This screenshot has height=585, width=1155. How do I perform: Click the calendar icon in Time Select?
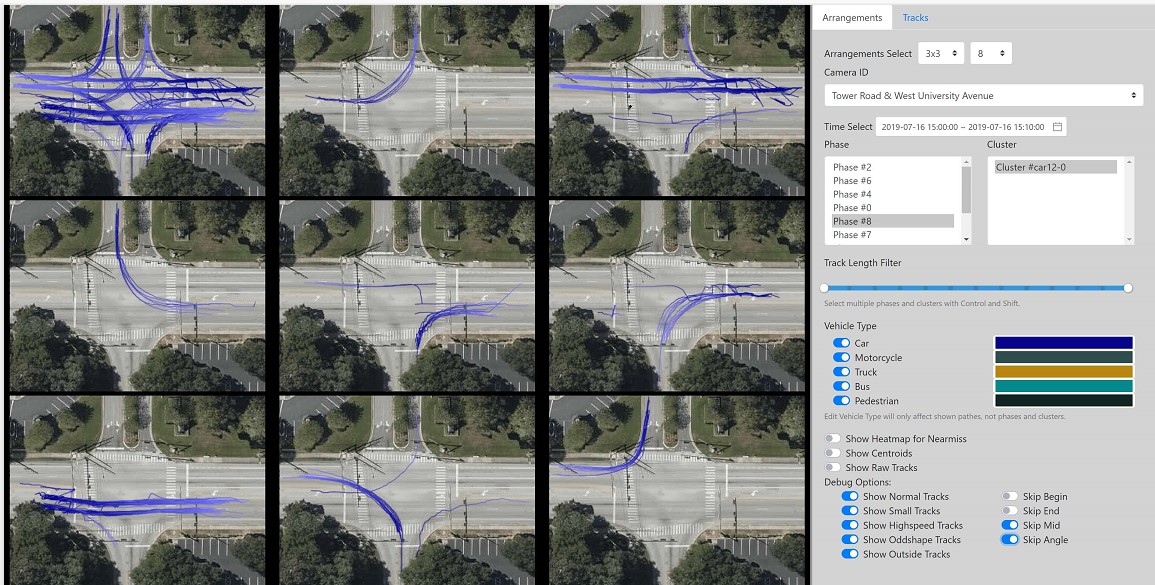(x=1057, y=127)
